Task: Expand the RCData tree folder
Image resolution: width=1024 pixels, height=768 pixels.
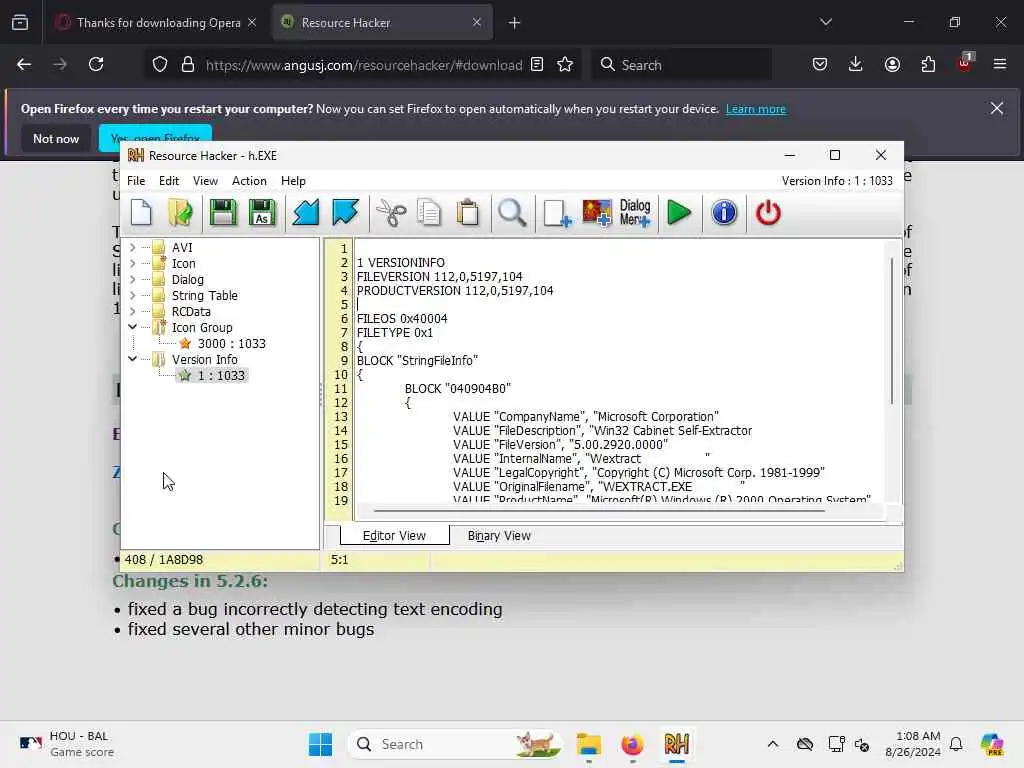Action: click(133, 312)
